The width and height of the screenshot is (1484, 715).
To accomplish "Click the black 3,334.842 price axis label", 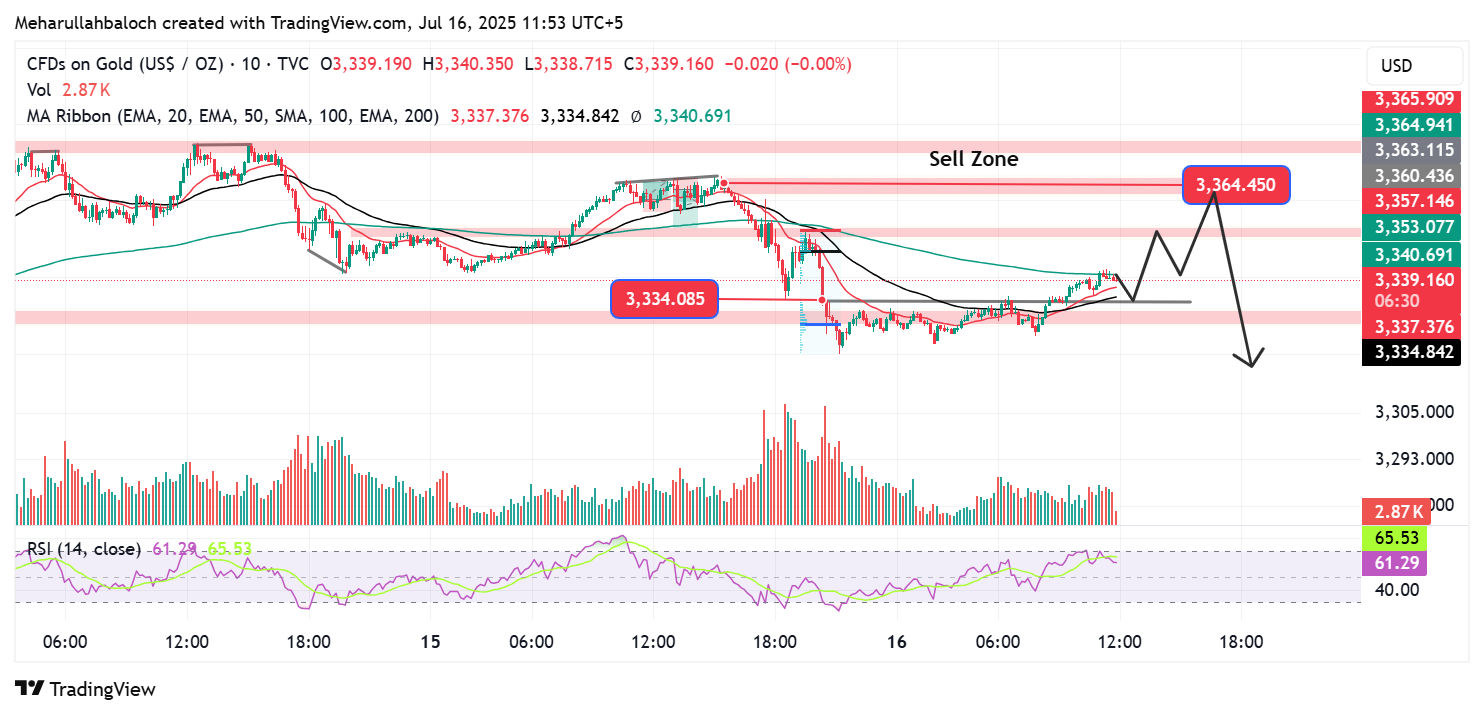I will [x=1412, y=351].
